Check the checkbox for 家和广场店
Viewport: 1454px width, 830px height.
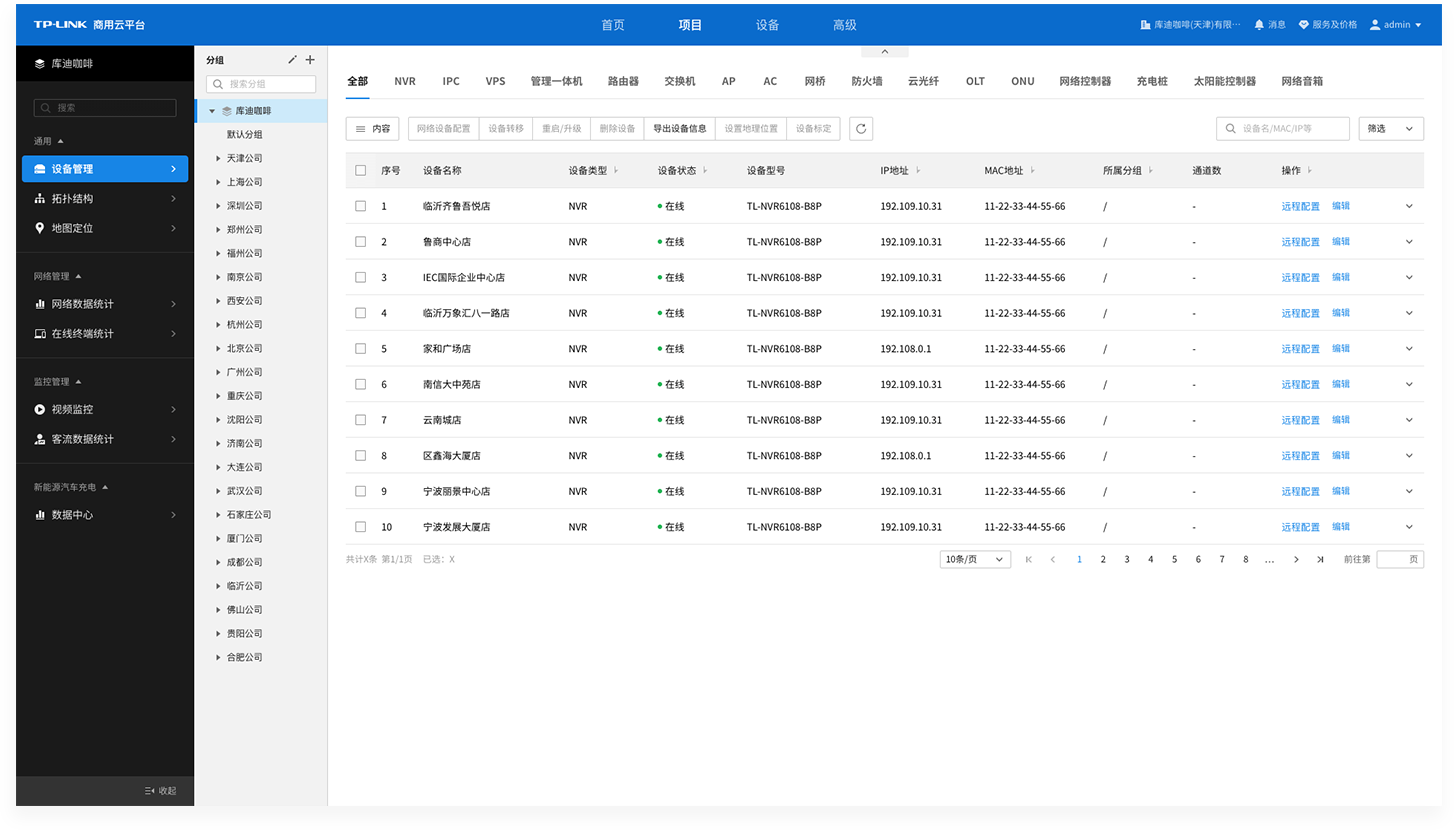coord(360,348)
